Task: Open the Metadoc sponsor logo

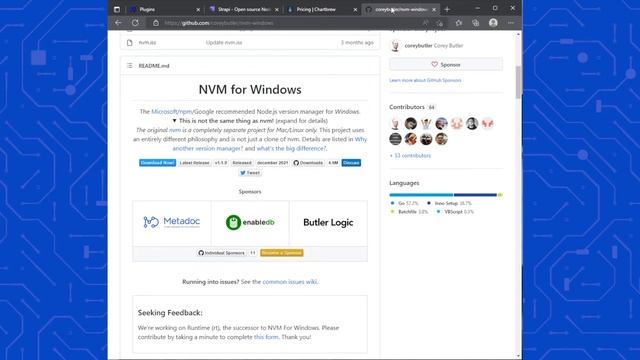Action: (171, 222)
